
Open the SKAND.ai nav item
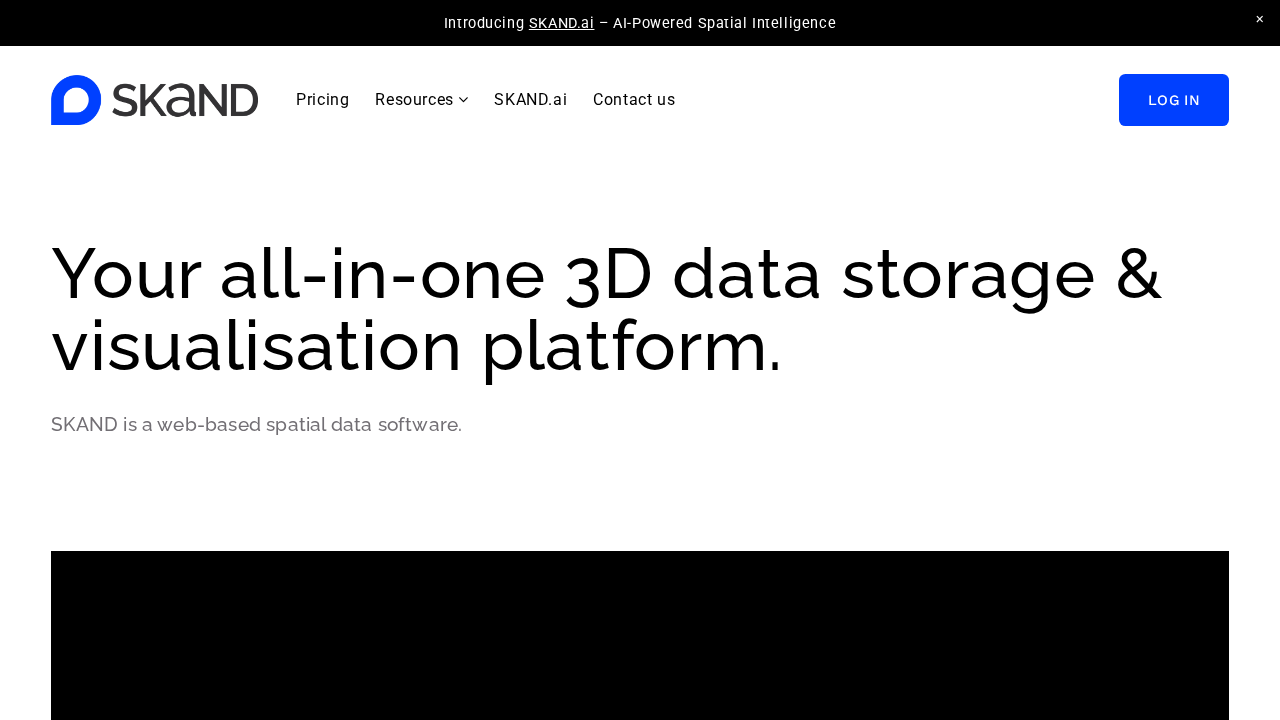point(530,100)
